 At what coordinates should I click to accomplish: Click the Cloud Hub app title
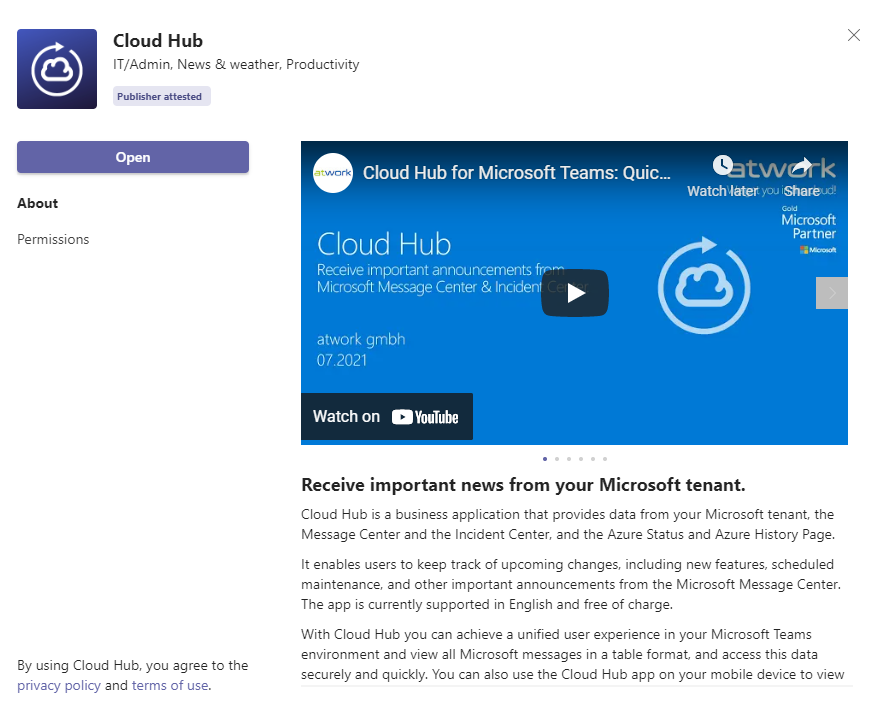158,41
